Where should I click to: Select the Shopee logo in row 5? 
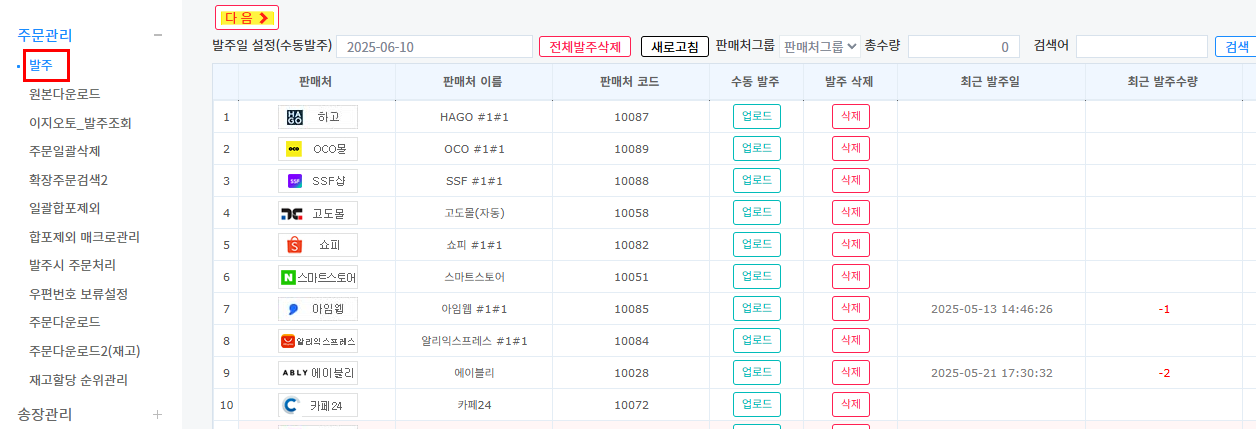pos(294,245)
